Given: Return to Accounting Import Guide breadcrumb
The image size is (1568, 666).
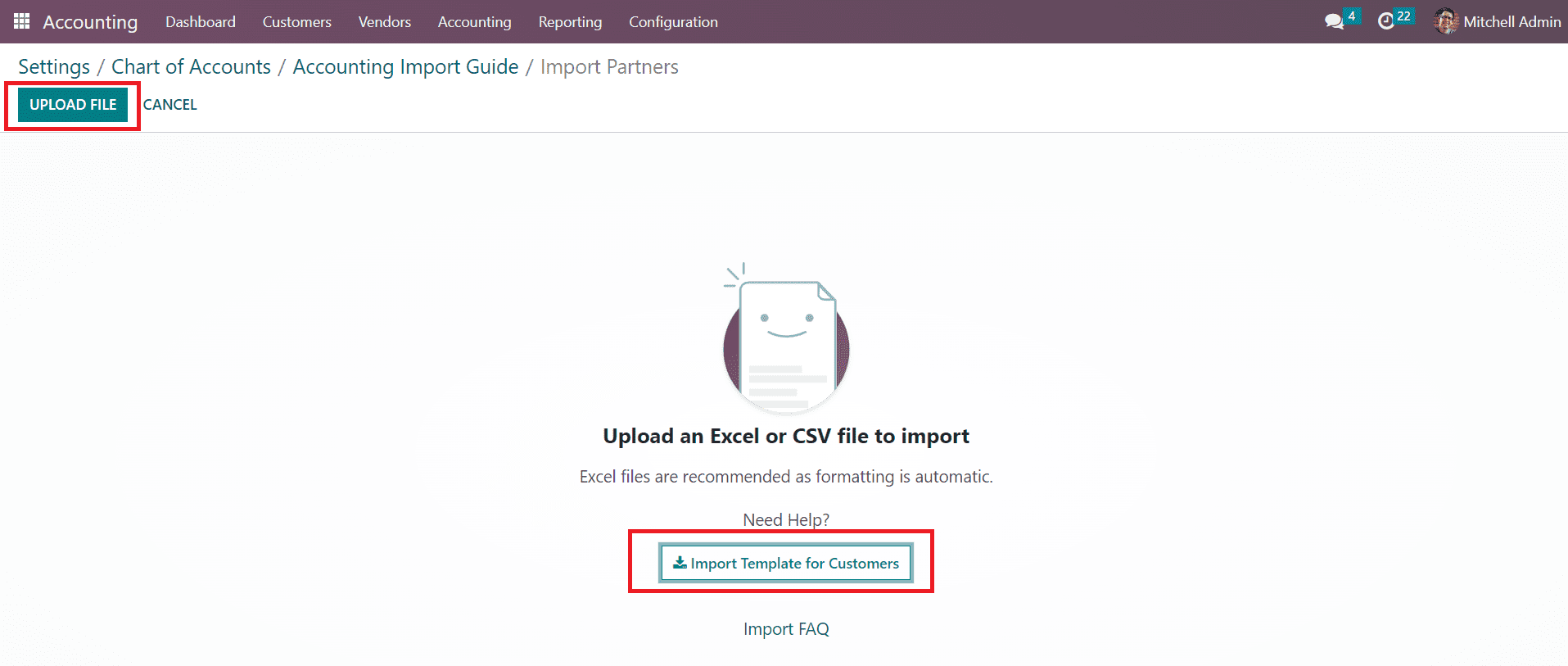Looking at the screenshot, I should 405,67.
